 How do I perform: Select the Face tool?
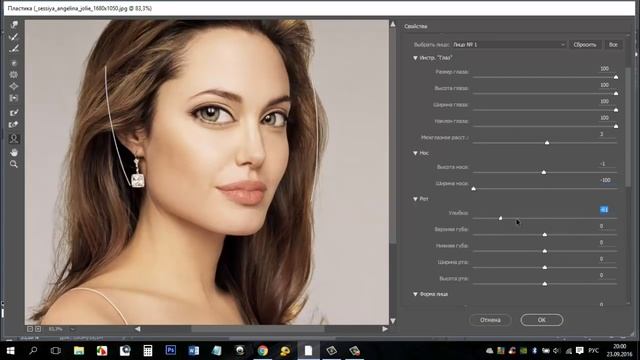14,138
